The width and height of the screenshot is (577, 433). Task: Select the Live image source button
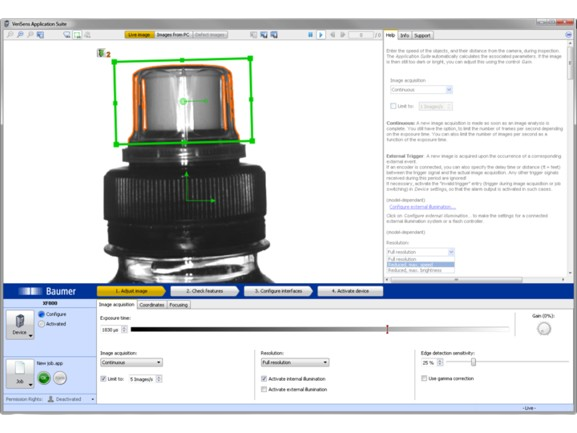click(139, 35)
